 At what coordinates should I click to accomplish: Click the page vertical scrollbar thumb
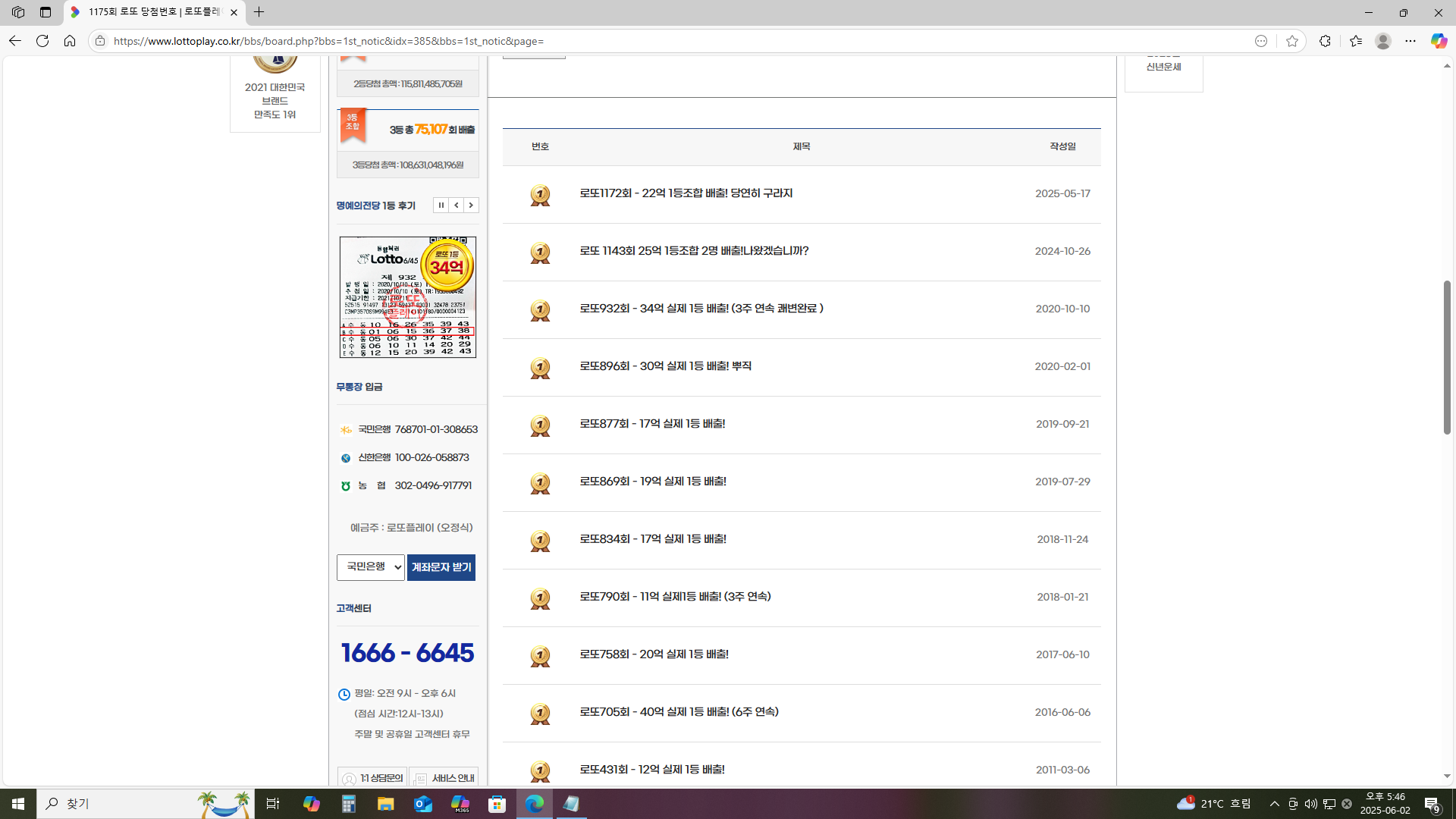(1447, 356)
